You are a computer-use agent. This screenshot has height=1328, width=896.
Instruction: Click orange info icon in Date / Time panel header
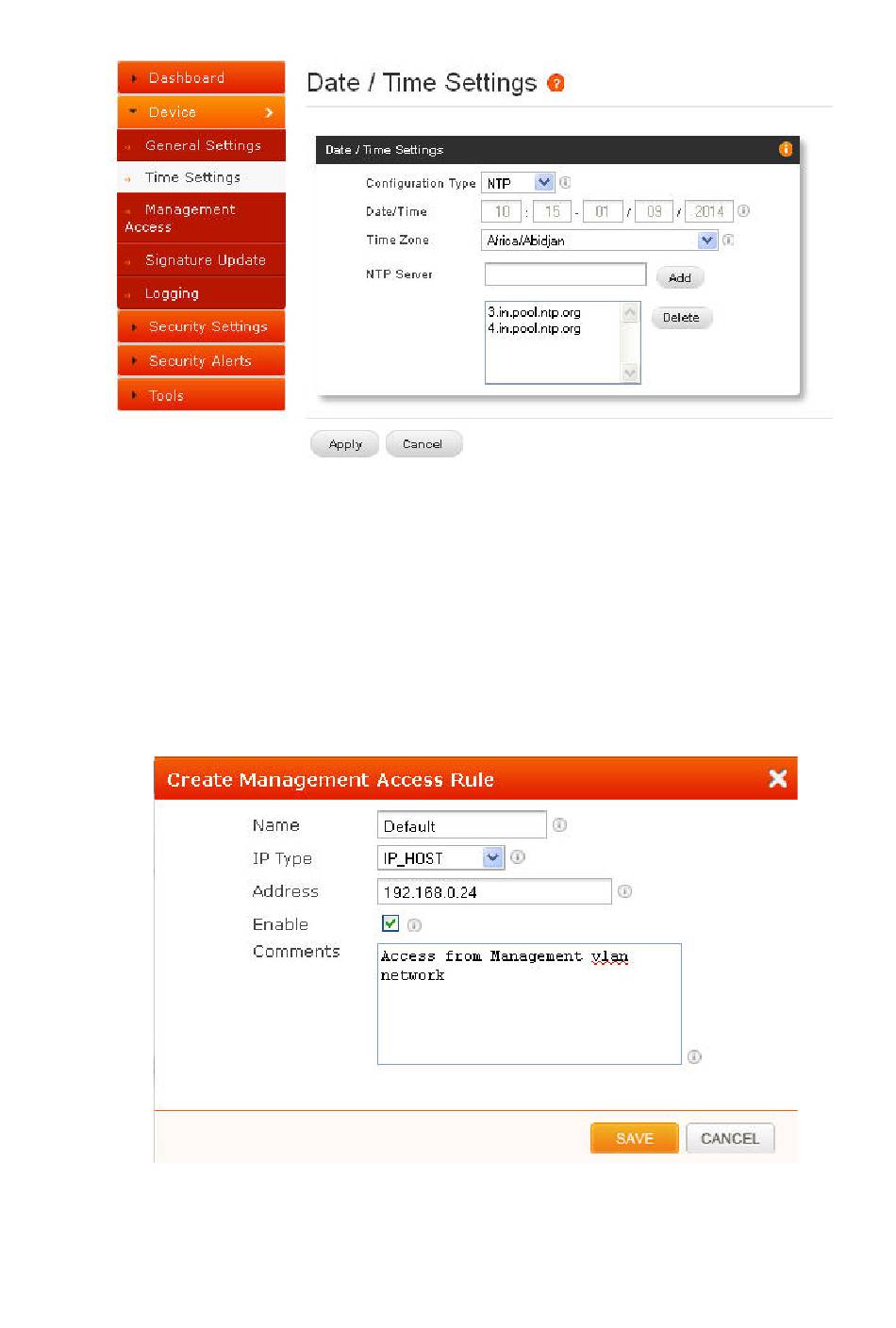pyautogui.click(x=786, y=149)
